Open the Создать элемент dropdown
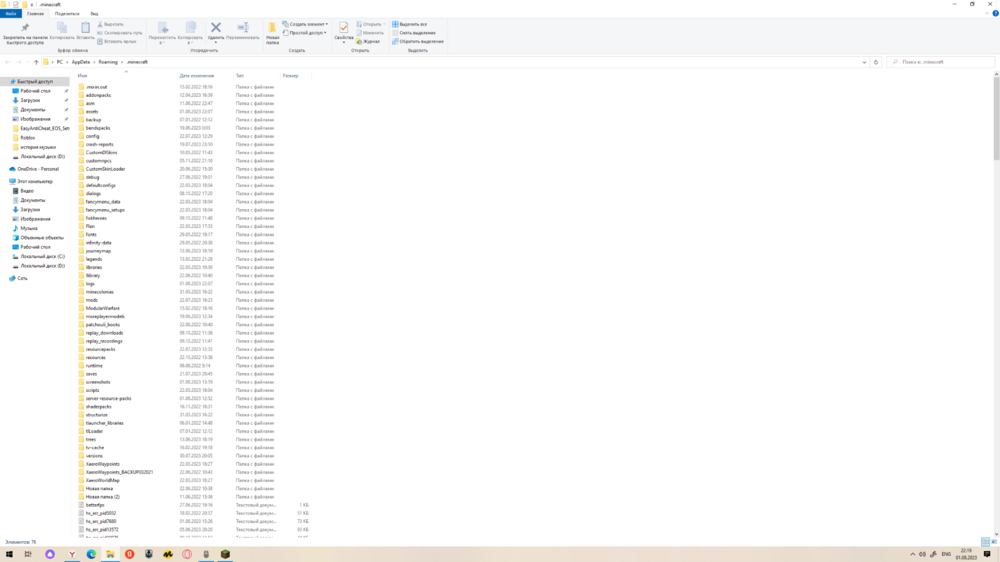The width and height of the screenshot is (1000, 562). click(305, 24)
